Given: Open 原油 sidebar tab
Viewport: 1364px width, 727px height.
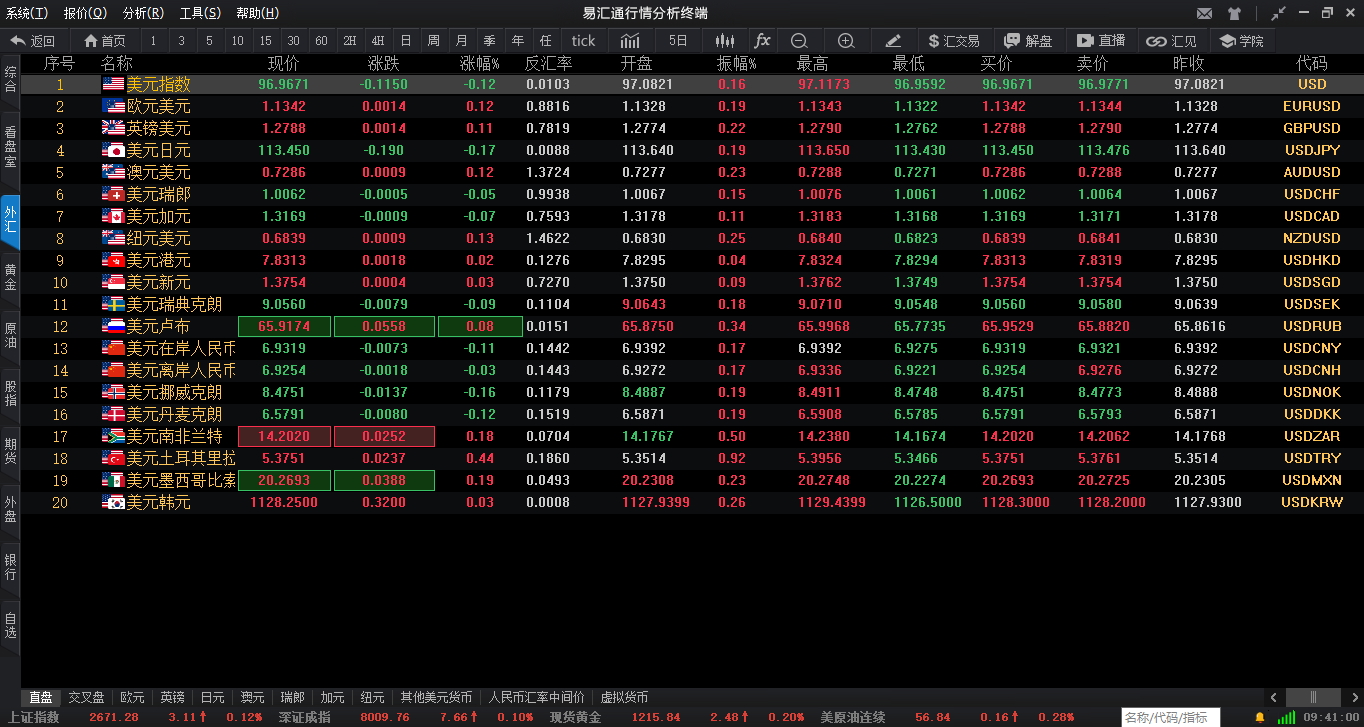Looking at the screenshot, I should (x=10, y=335).
